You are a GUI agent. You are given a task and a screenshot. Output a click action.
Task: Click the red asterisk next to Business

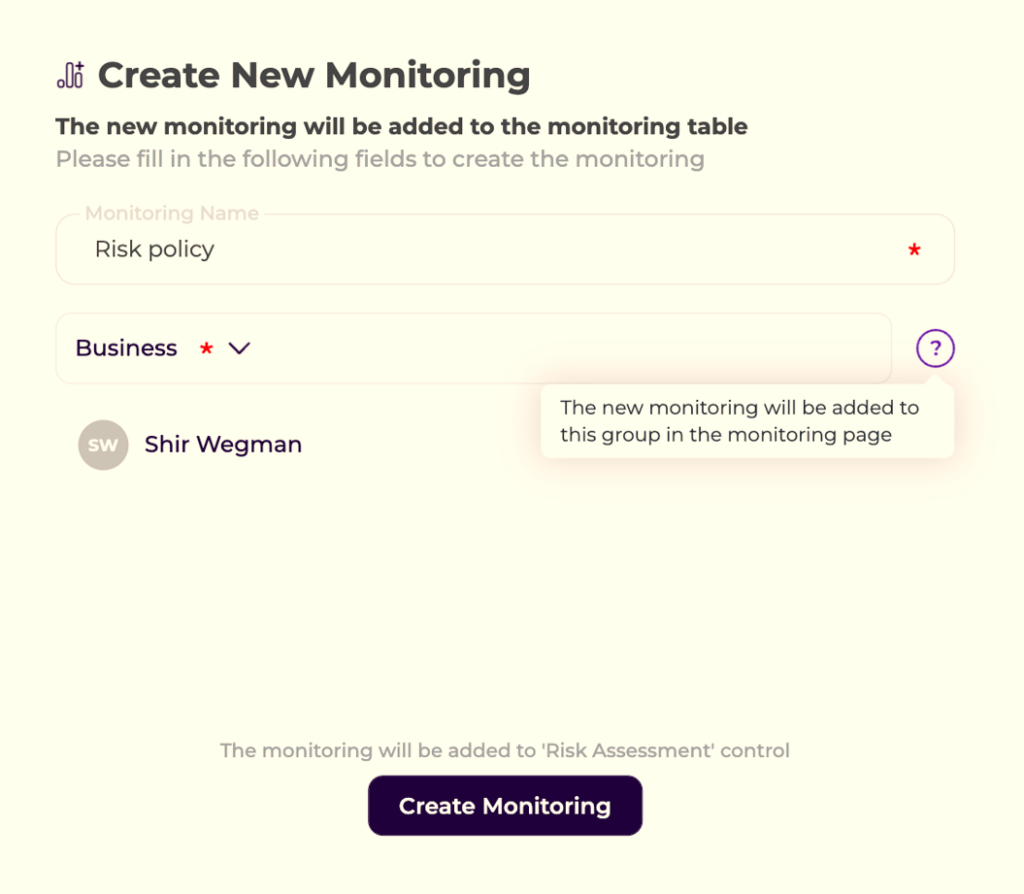[206, 348]
